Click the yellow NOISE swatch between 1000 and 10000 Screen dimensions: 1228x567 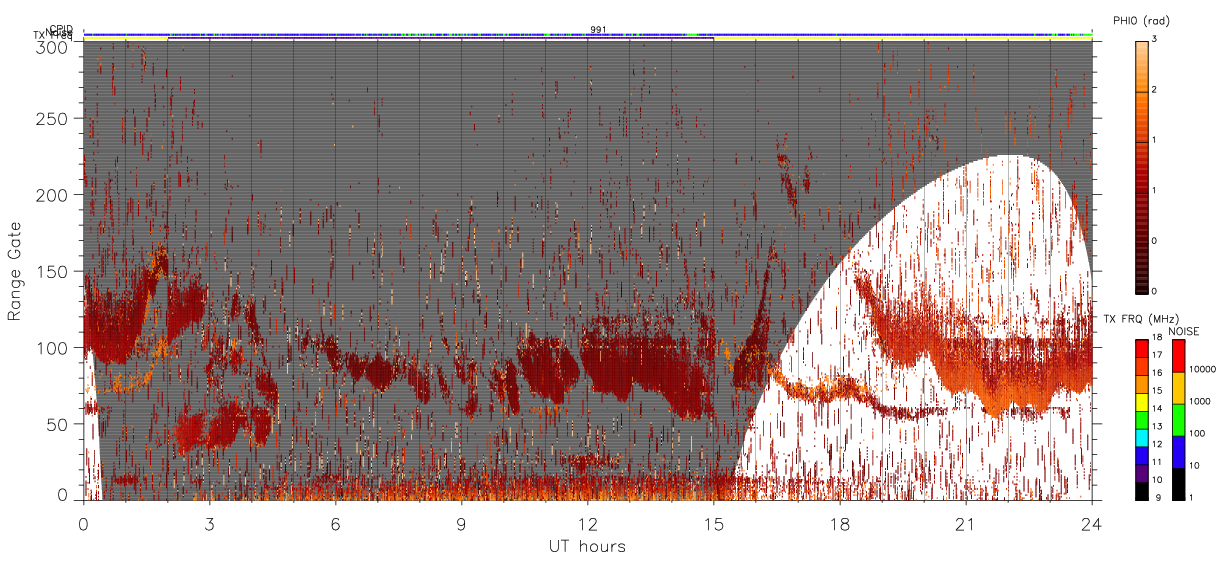pyautogui.click(x=1179, y=387)
